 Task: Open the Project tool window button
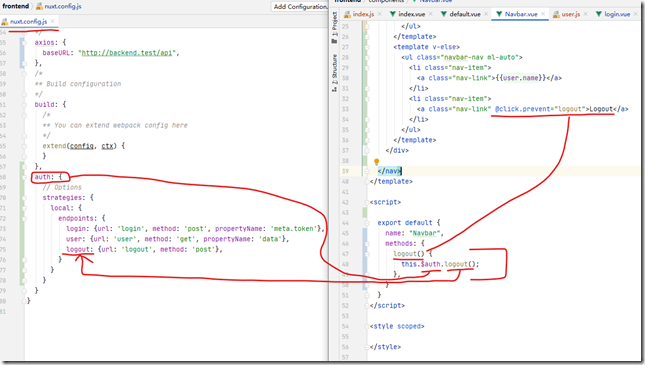pyautogui.click(x=334, y=27)
